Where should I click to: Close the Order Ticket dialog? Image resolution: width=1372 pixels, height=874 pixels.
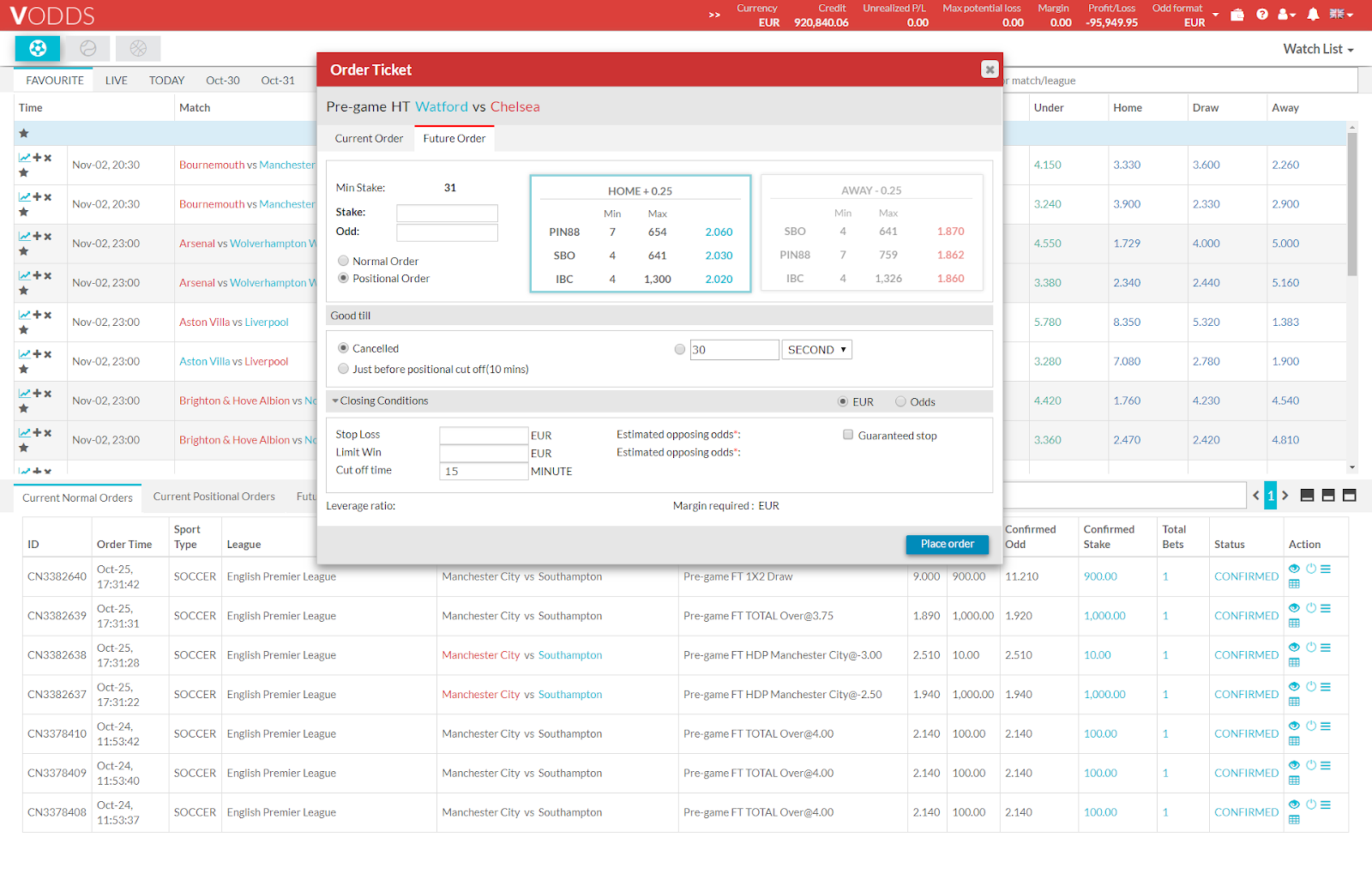pos(990,69)
